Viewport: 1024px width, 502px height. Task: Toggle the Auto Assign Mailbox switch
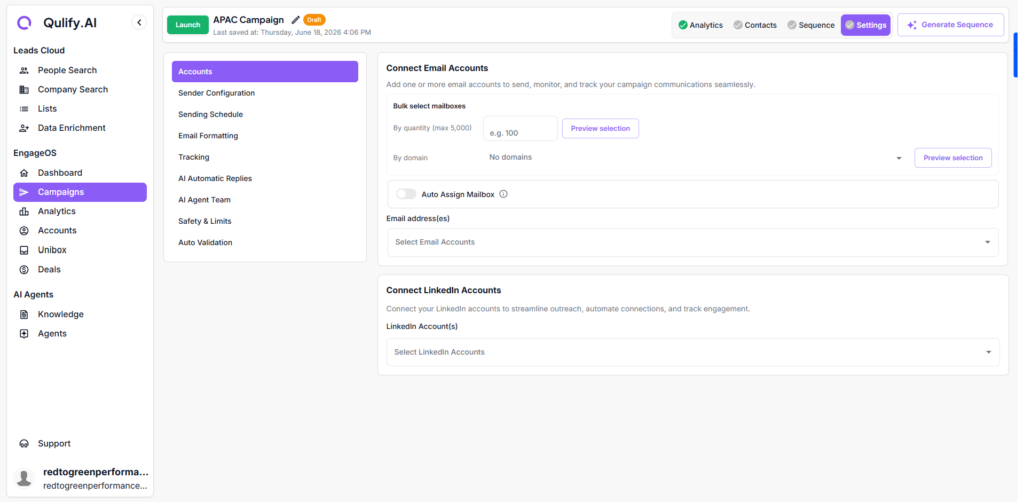coord(406,194)
